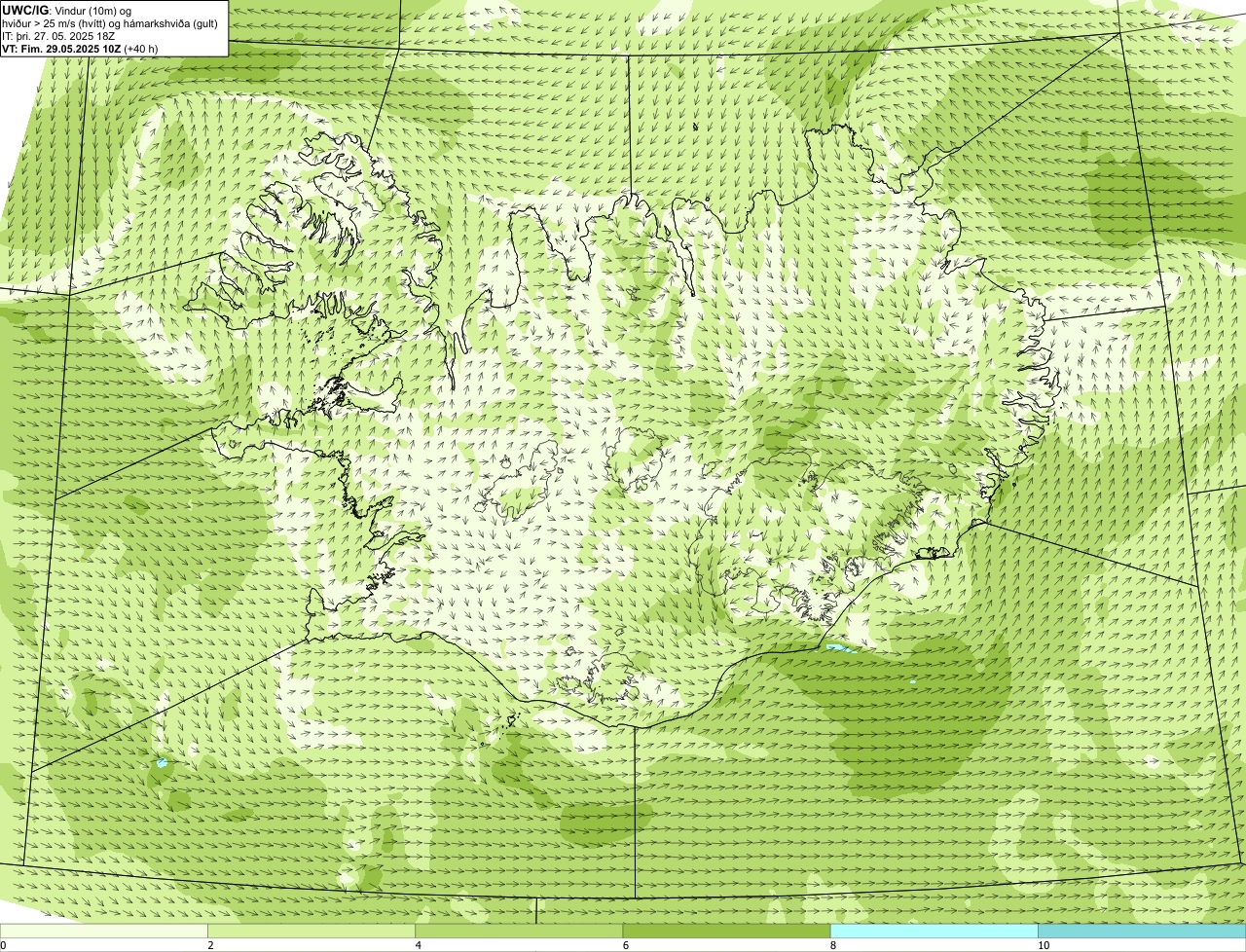The height and width of the screenshot is (952, 1246).
Task: Select the 2–4 m/s light green segment
Action: [x=311, y=932]
